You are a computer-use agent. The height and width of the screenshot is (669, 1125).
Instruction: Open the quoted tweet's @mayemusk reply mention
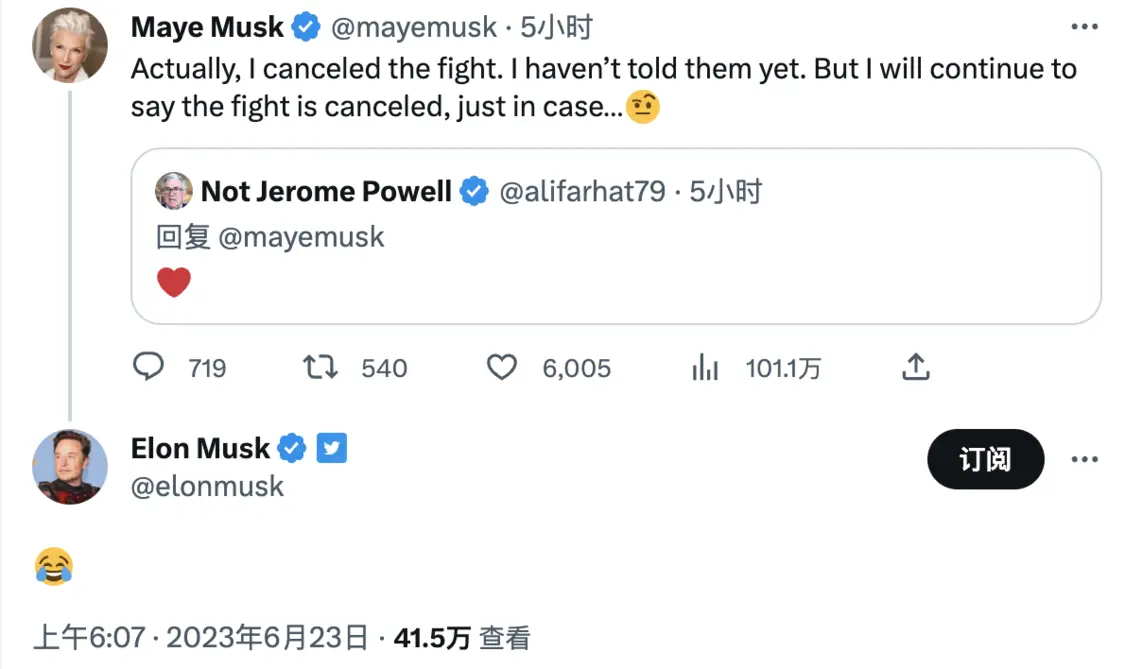(301, 237)
